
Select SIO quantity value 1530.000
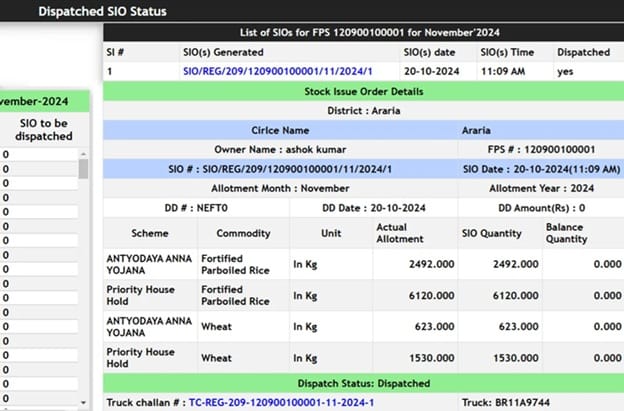[x=516, y=358]
